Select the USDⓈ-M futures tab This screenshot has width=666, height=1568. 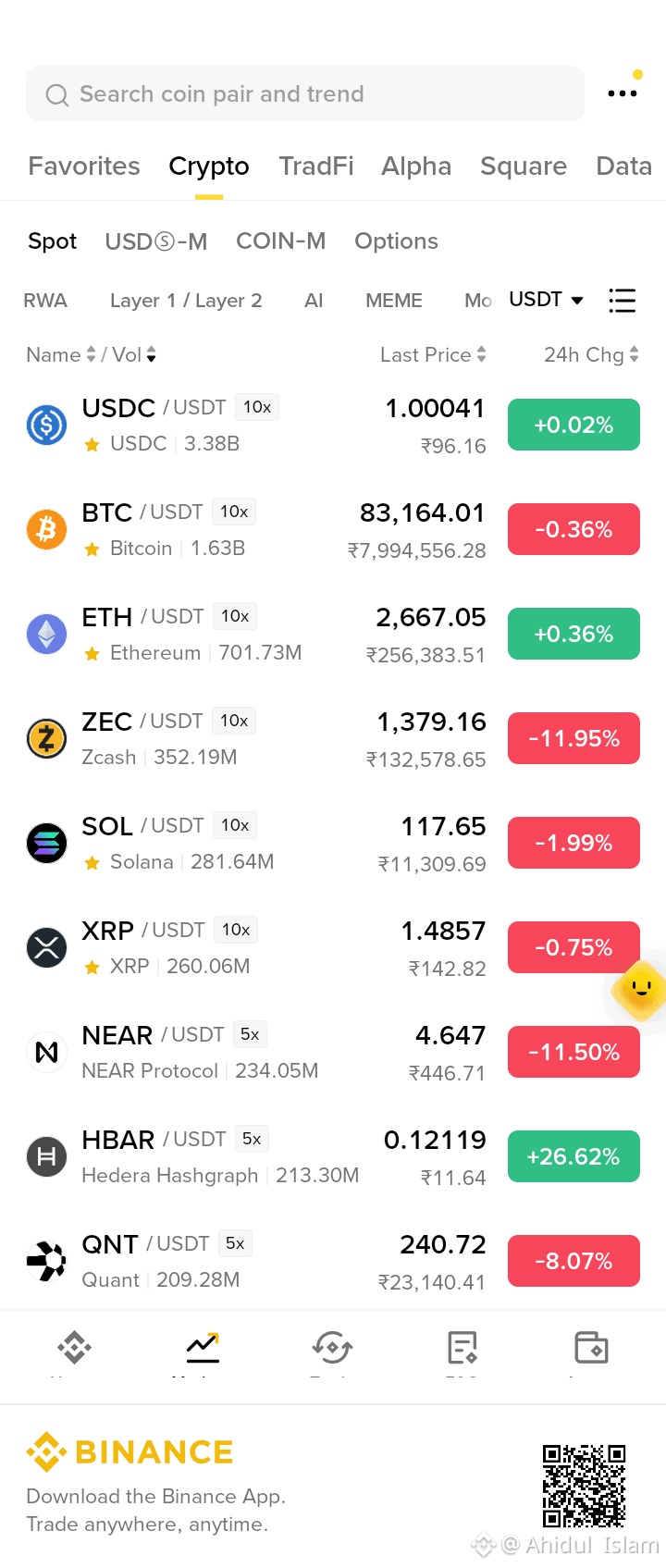[156, 241]
